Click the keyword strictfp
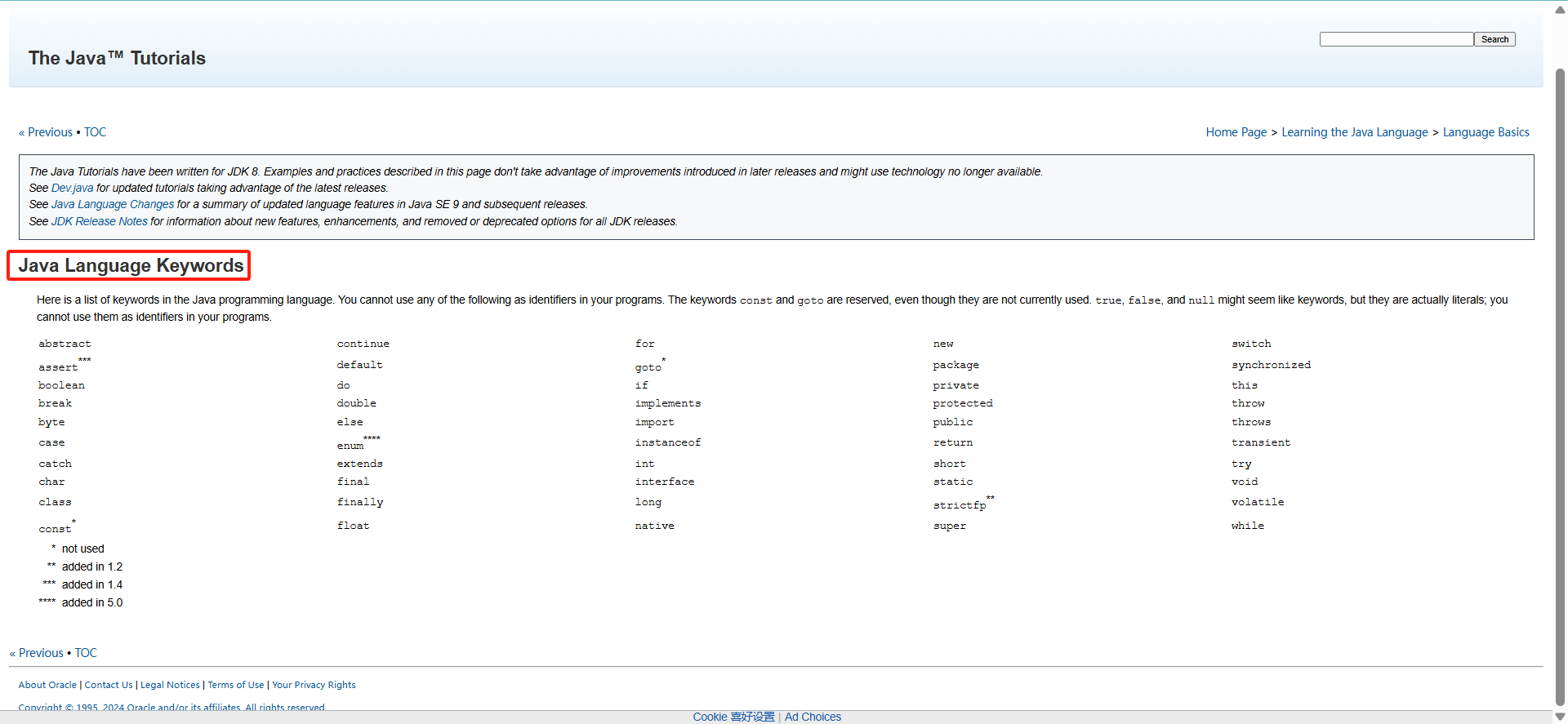Image resolution: width=1568 pixels, height=724 pixels. pyautogui.click(x=960, y=505)
